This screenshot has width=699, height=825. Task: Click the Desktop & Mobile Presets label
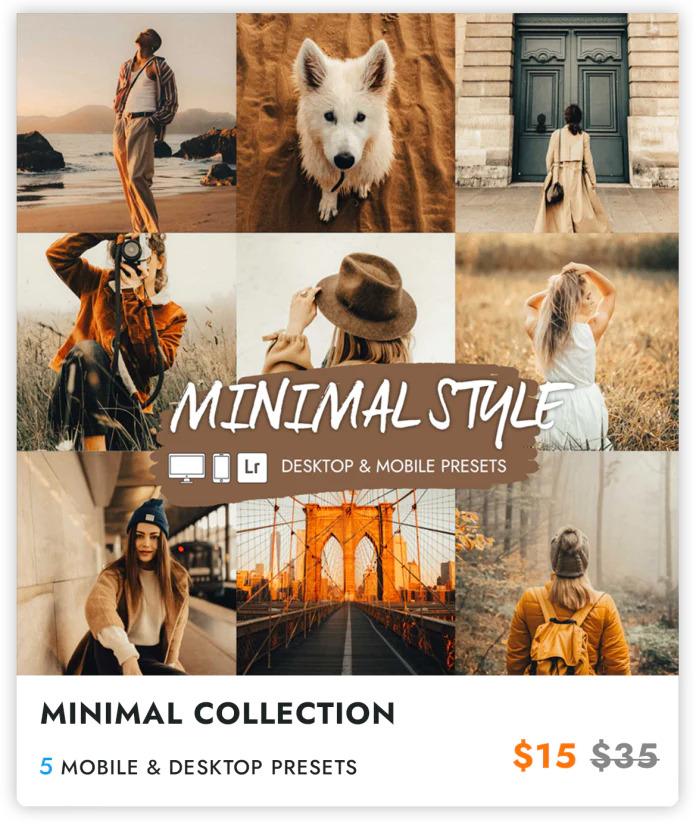[x=394, y=466]
